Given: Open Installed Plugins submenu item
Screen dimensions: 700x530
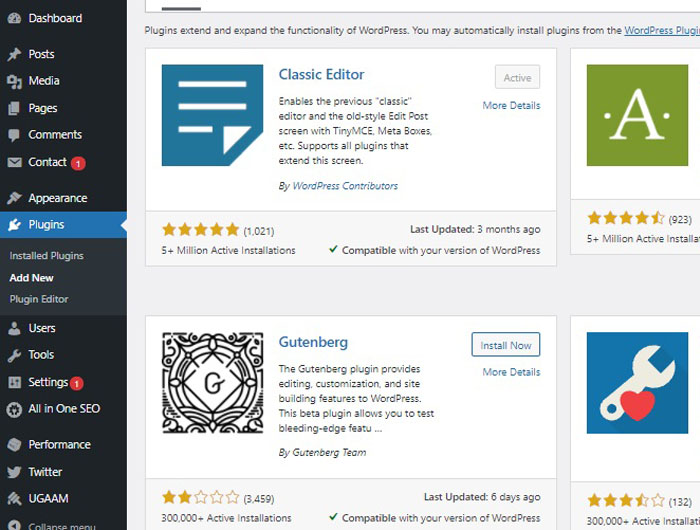Looking at the screenshot, I should coord(46,256).
